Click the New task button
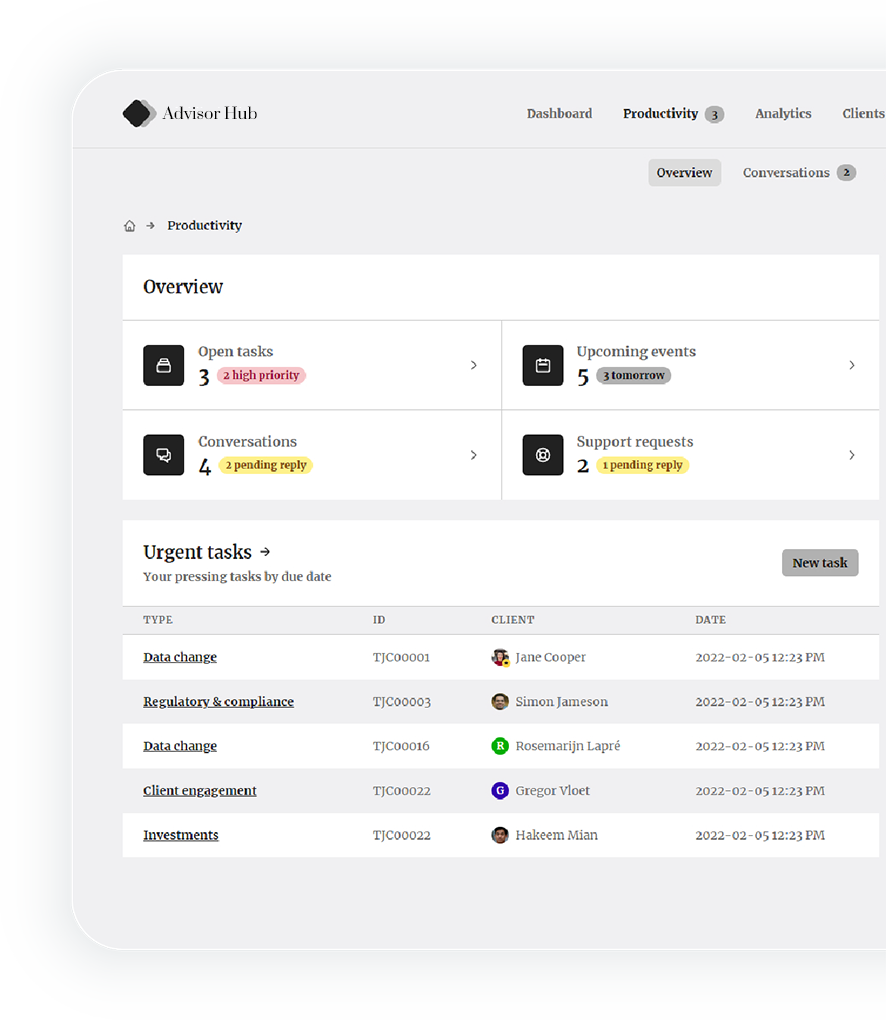This screenshot has height=1020, width=886. 820,563
